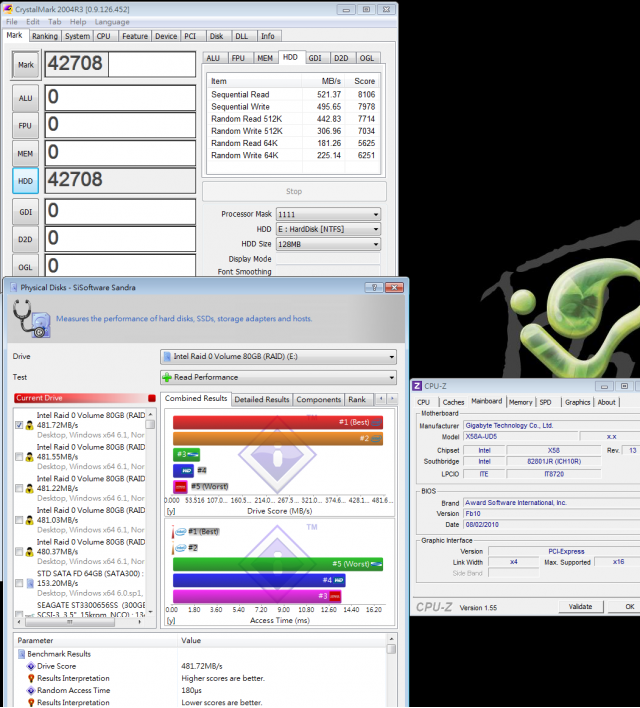Check the STD SATA FD 64GB entry
Screen dimensions: 640x708
(x=19, y=583)
